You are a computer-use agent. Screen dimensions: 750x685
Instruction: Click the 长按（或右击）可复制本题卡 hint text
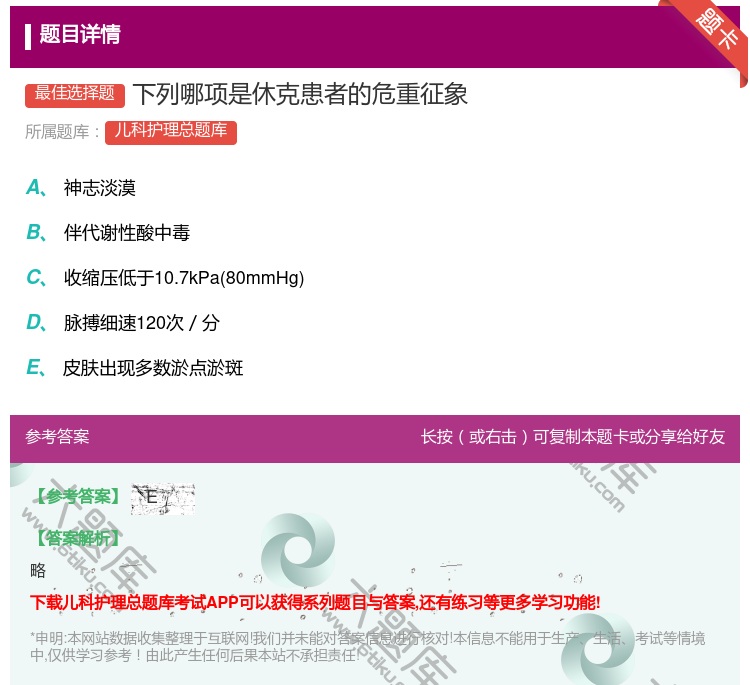(572, 437)
